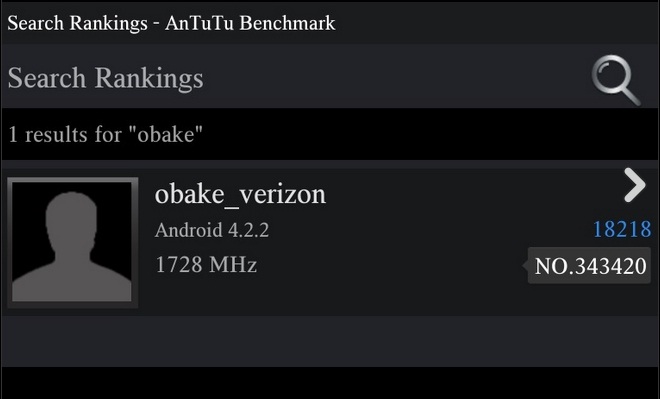
Task: Click the Android 4.2.2 version label
Action: tap(212, 230)
